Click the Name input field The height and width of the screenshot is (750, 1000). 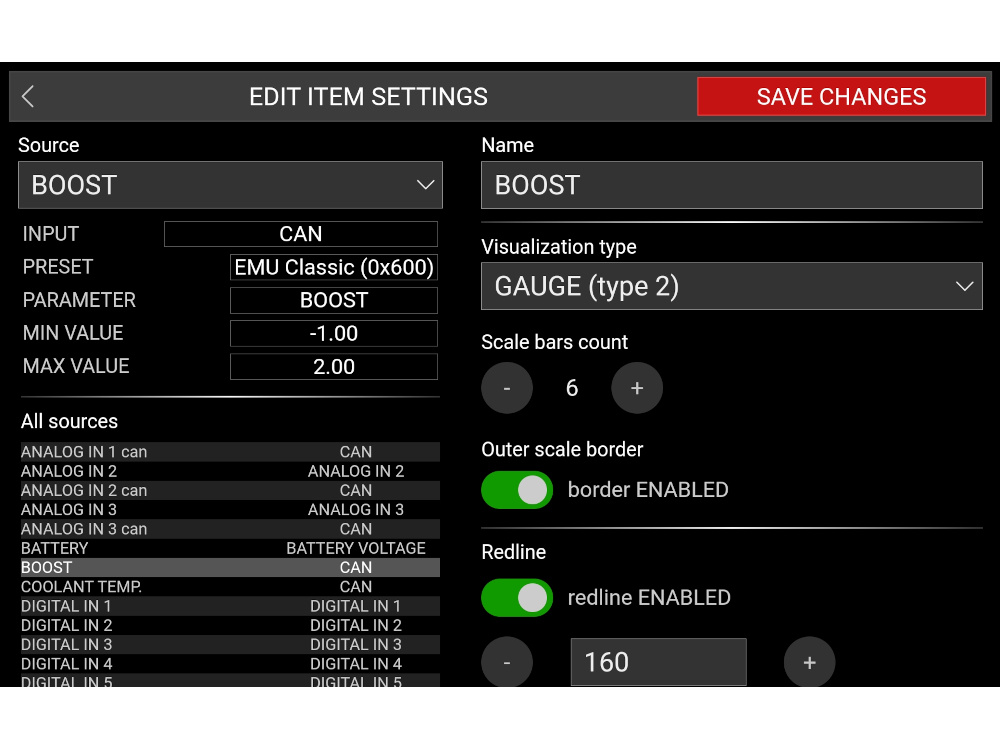click(732, 185)
